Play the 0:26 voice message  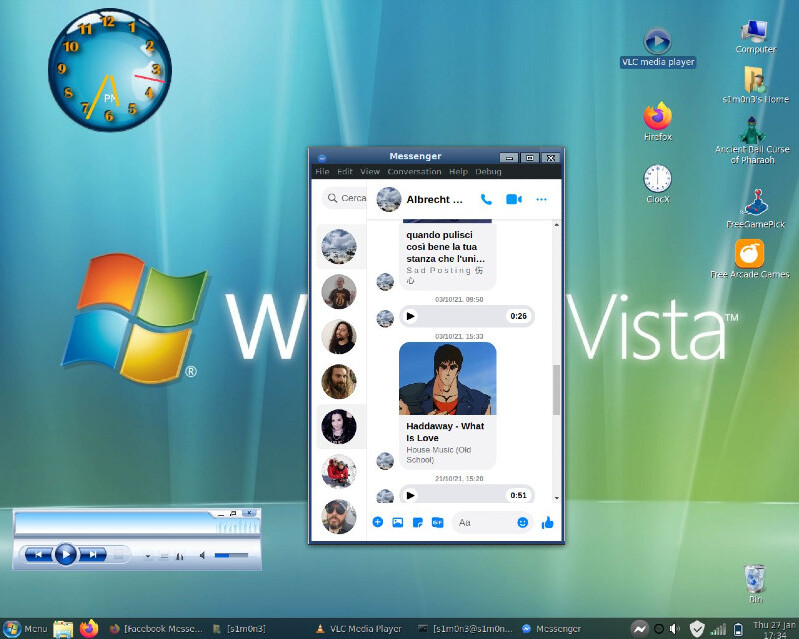(x=410, y=316)
